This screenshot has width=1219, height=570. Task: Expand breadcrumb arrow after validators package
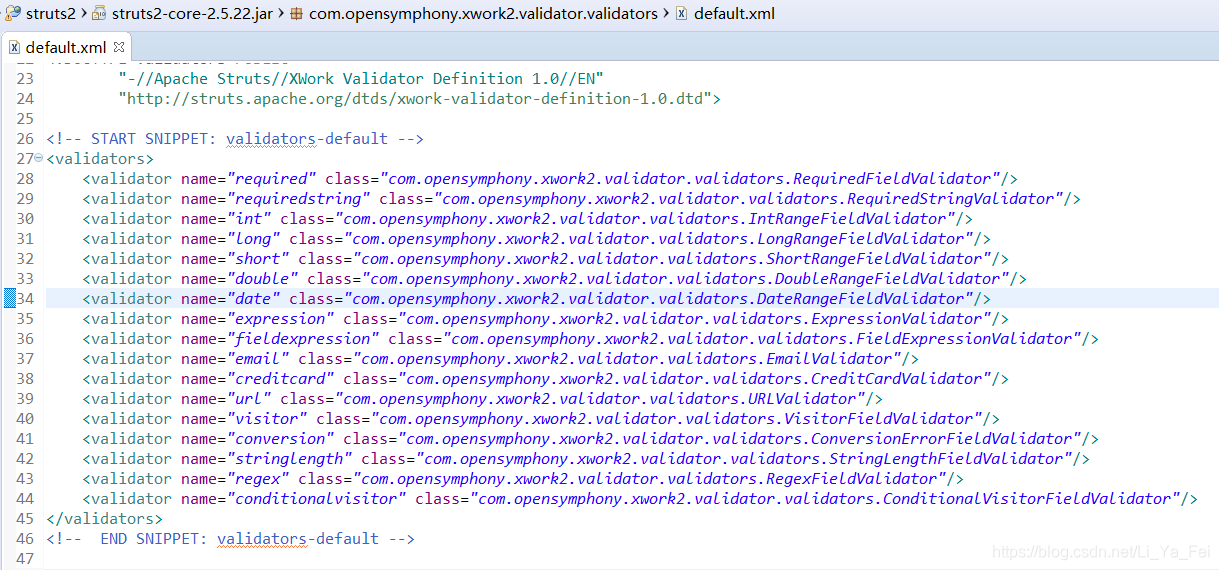pyautogui.click(x=666, y=14)
